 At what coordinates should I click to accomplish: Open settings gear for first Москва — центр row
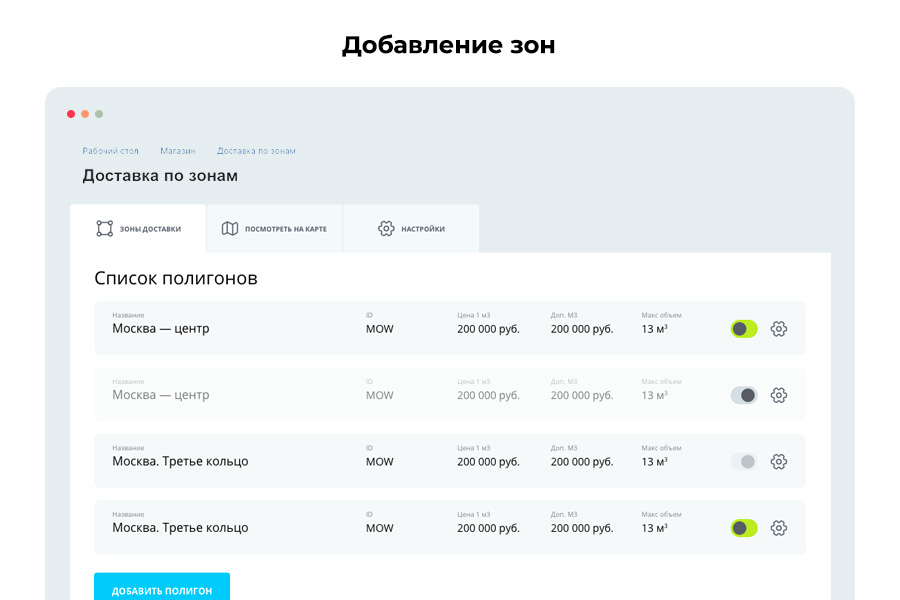(x=778, y=328)
